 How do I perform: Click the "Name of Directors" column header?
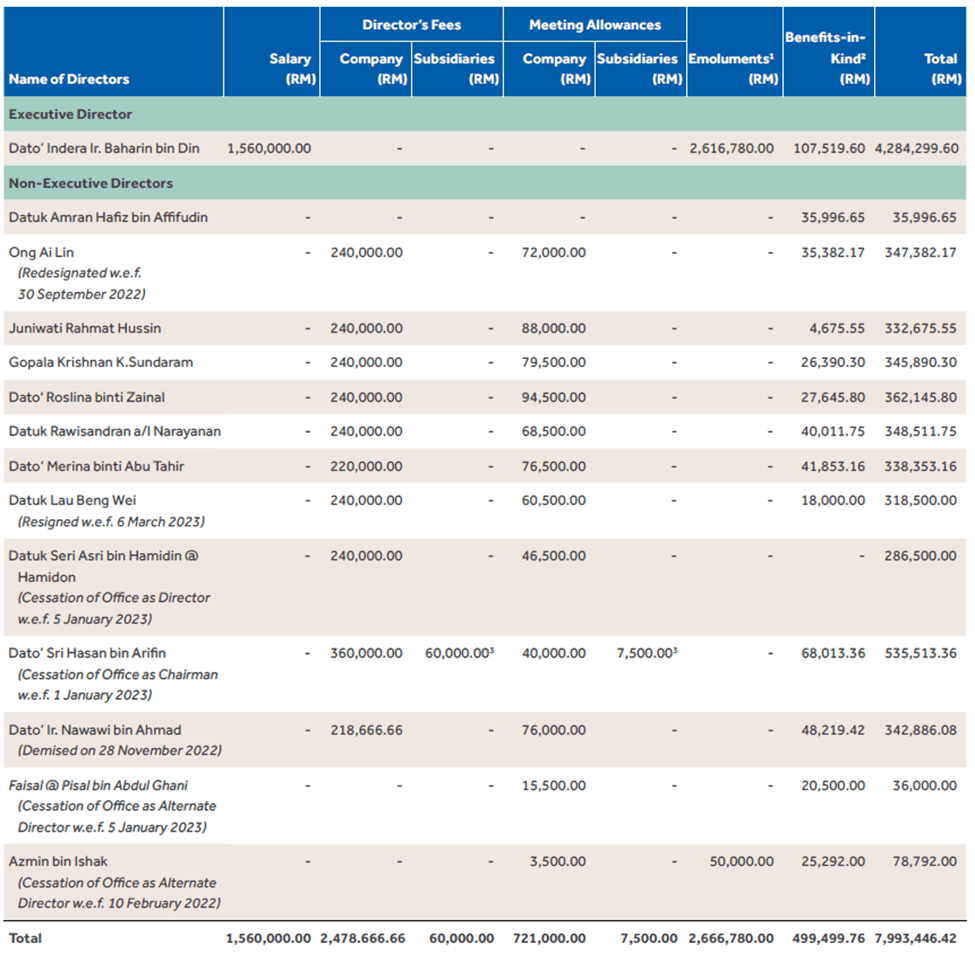point(69,79)
